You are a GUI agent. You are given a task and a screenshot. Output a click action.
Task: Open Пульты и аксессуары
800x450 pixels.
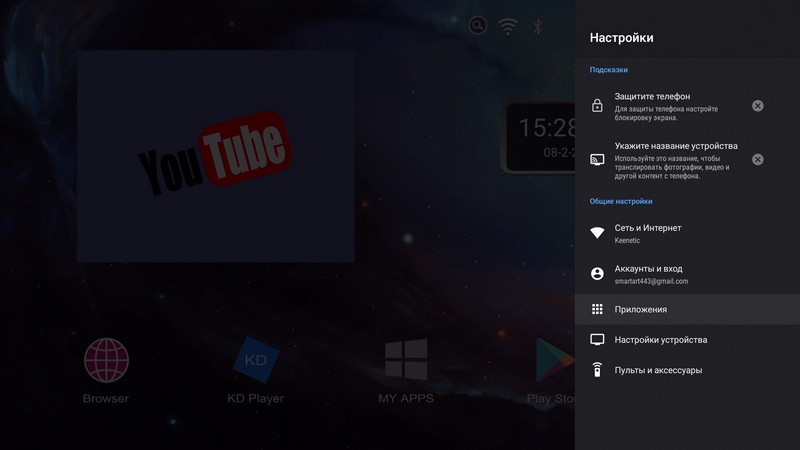coord(658,370)
